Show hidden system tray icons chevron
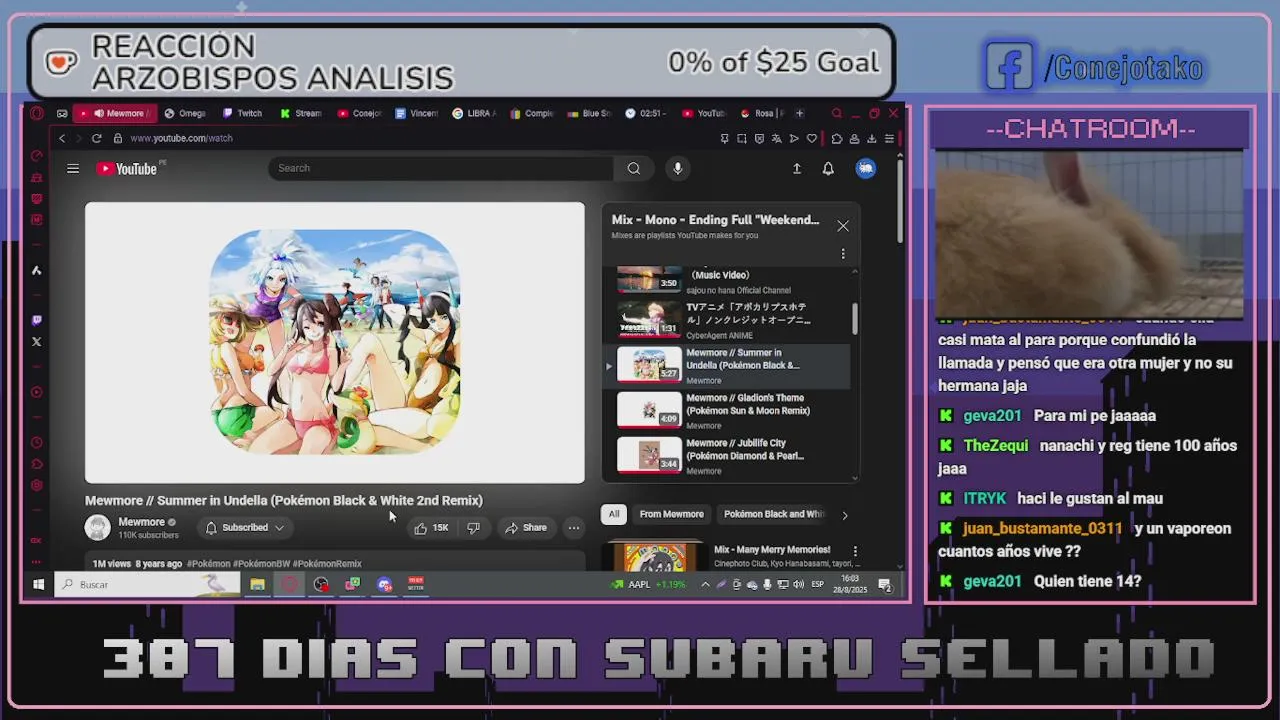 705,584
